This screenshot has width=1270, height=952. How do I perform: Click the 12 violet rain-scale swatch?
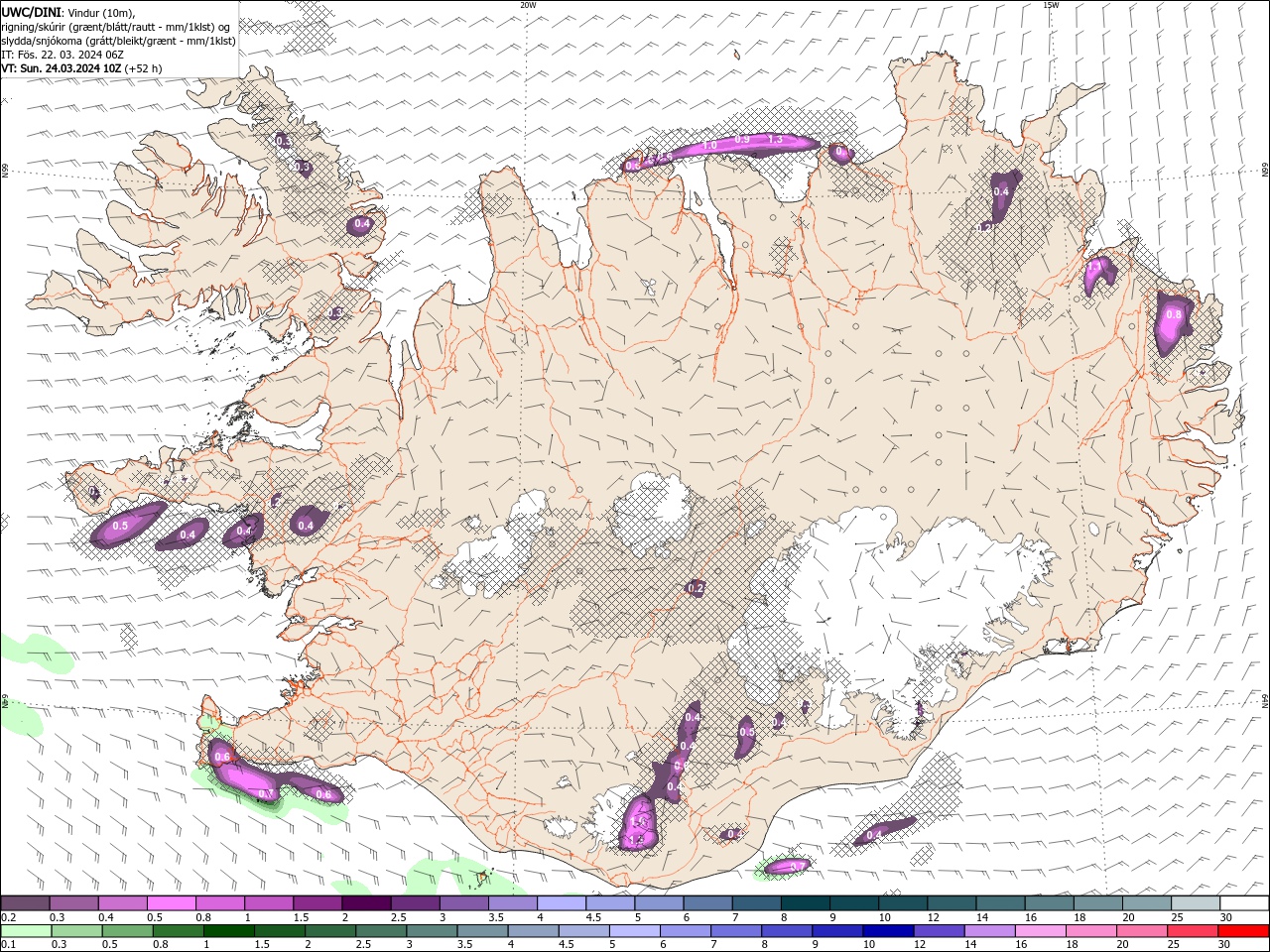pyautogui.click(x=939, y=931)
